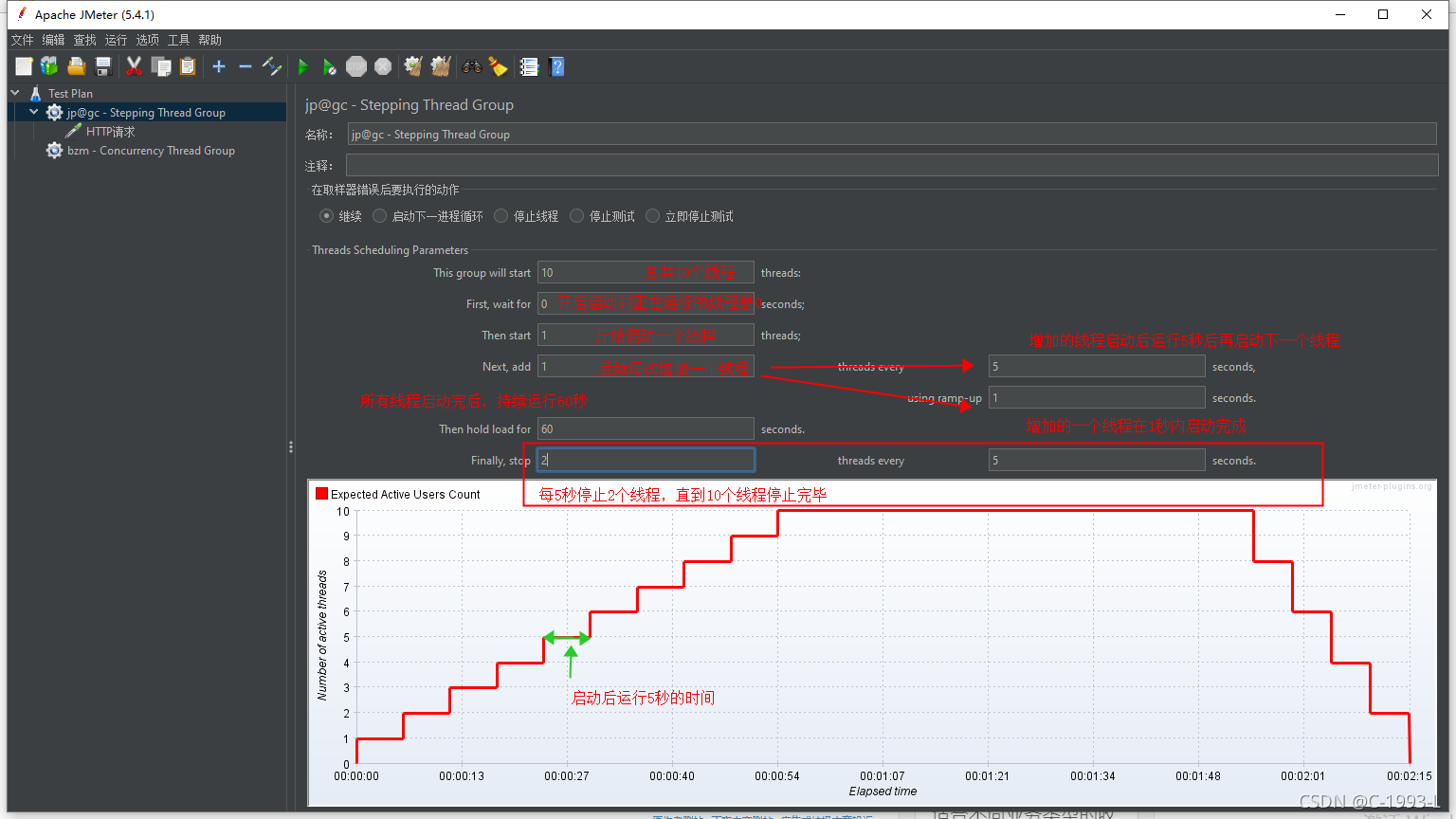Click the 'Then hold load for' field
This screenshot has width=1456, height=819.
coord(646,428)
